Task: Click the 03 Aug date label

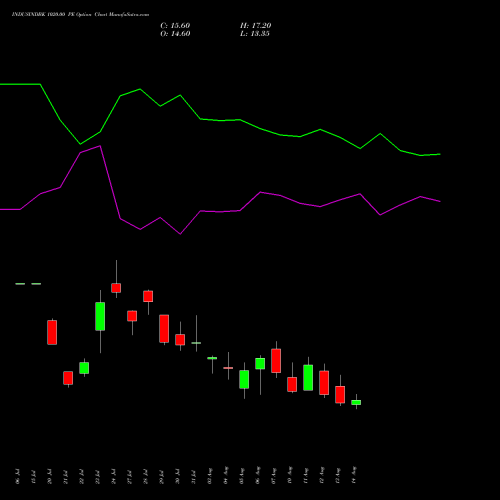Action: pos(210,476)
